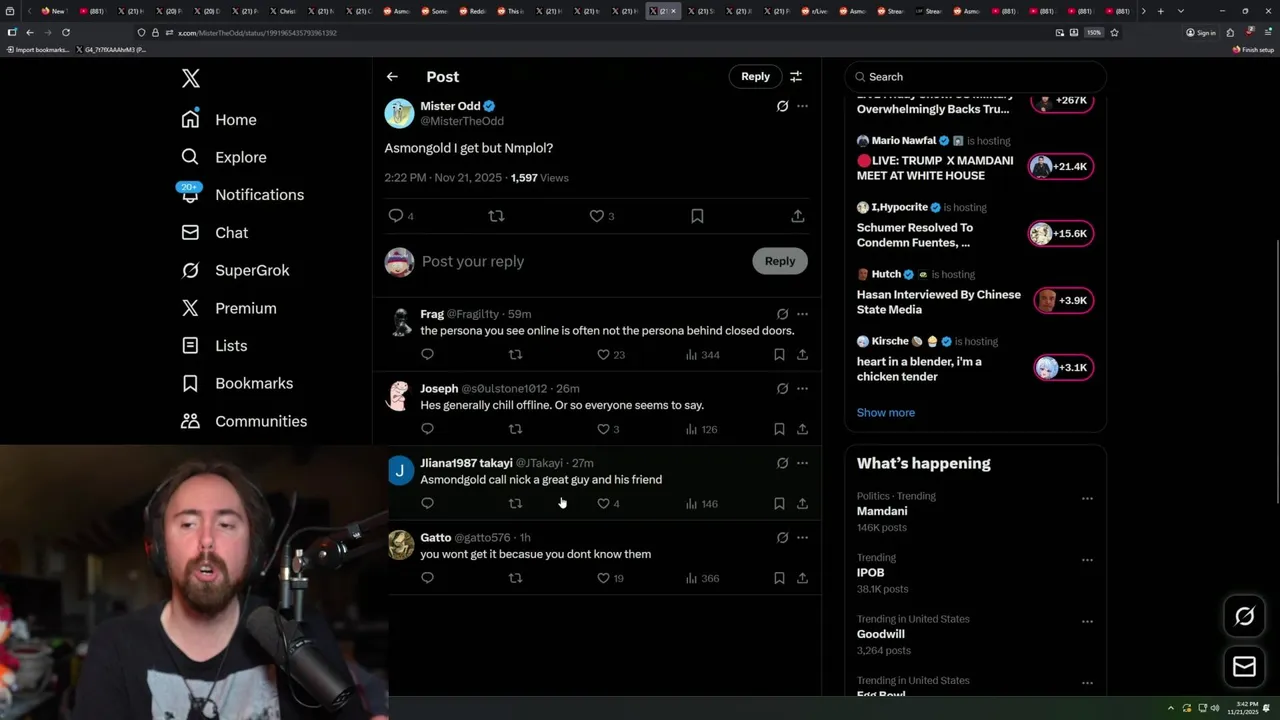
Task: Click the Reply button next to reply field
Action: pos(780,261)
